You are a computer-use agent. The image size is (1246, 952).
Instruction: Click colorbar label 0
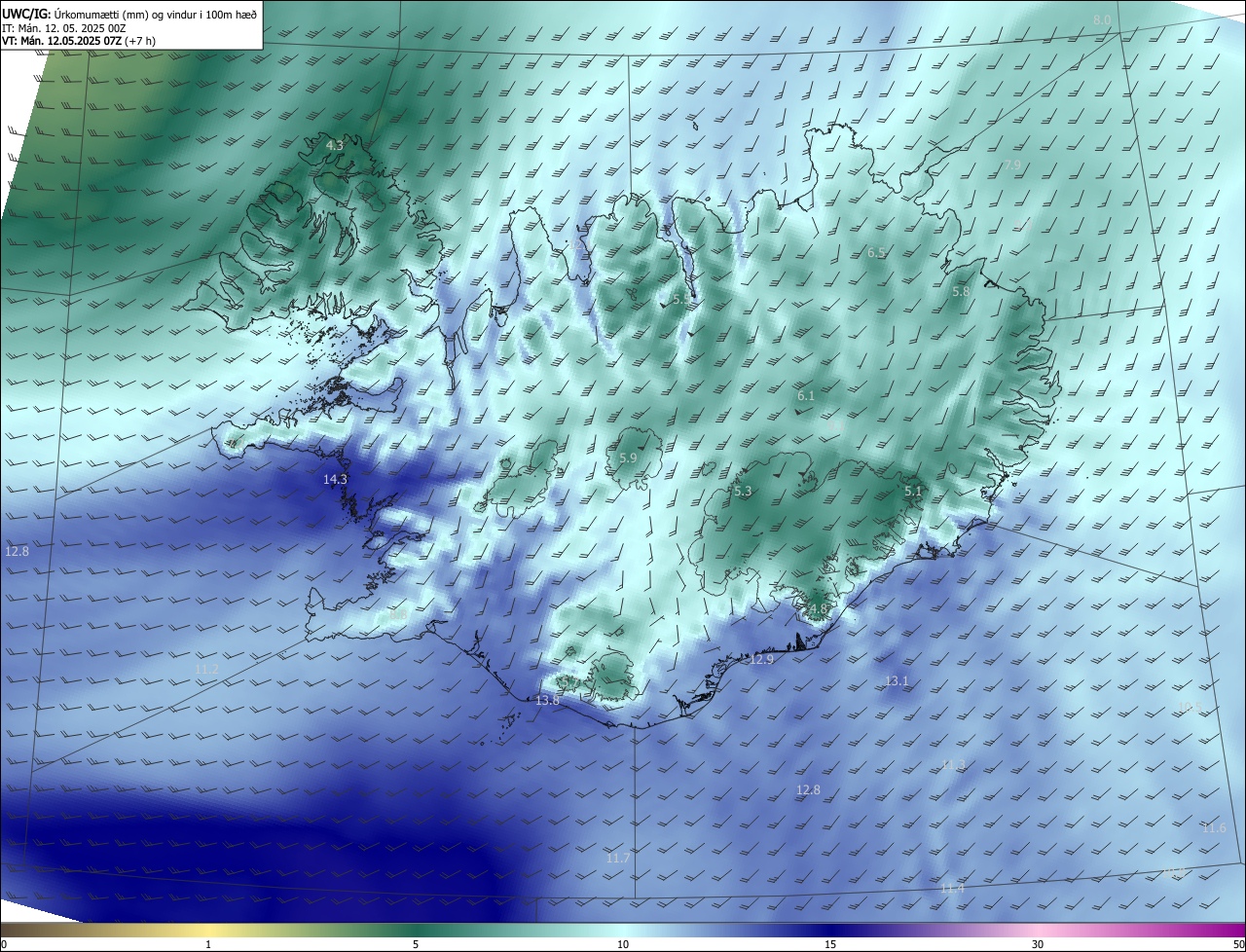point(4,944)
